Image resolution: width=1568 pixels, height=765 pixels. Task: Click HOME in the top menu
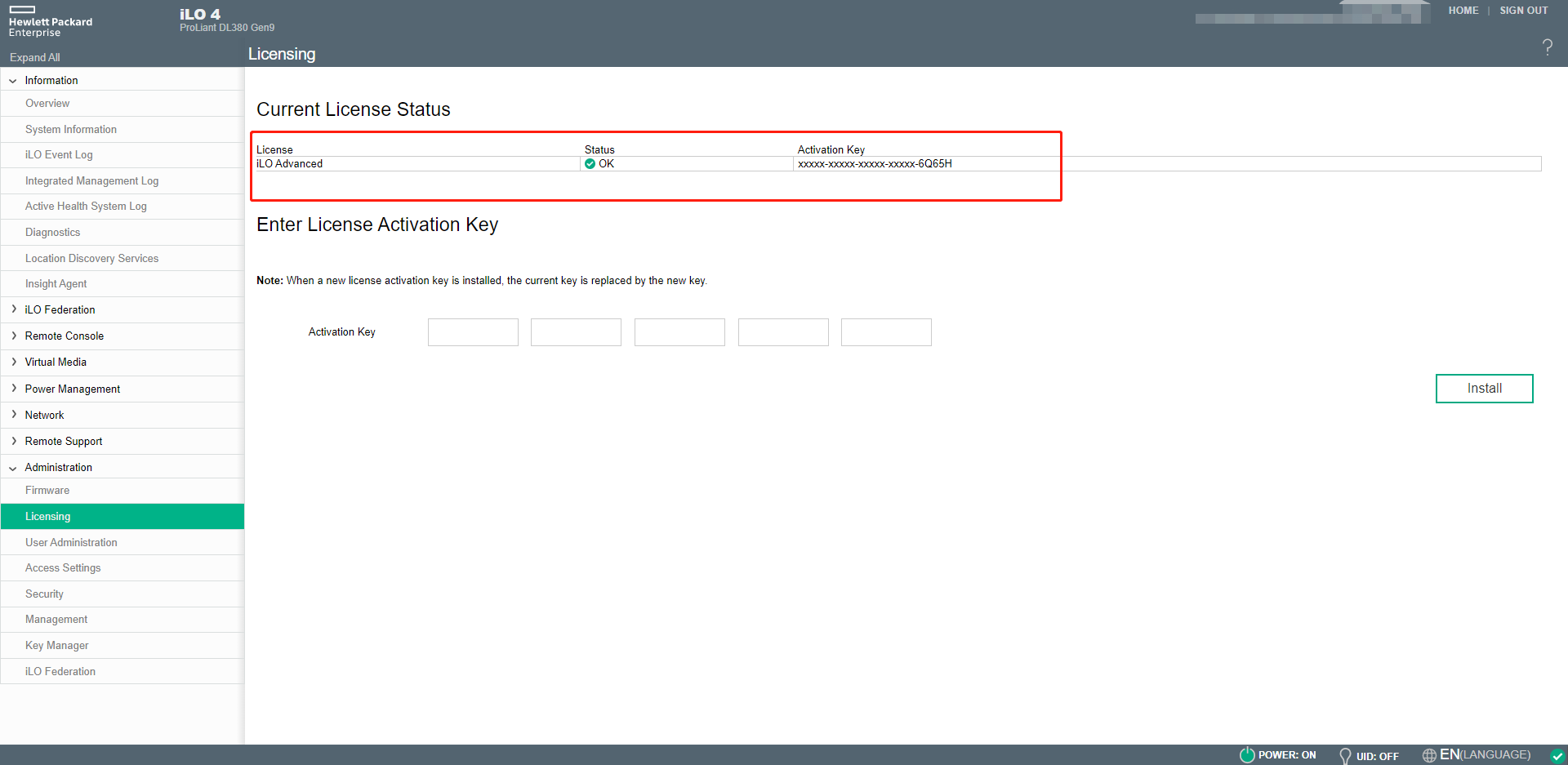[x=1463, y=10]
